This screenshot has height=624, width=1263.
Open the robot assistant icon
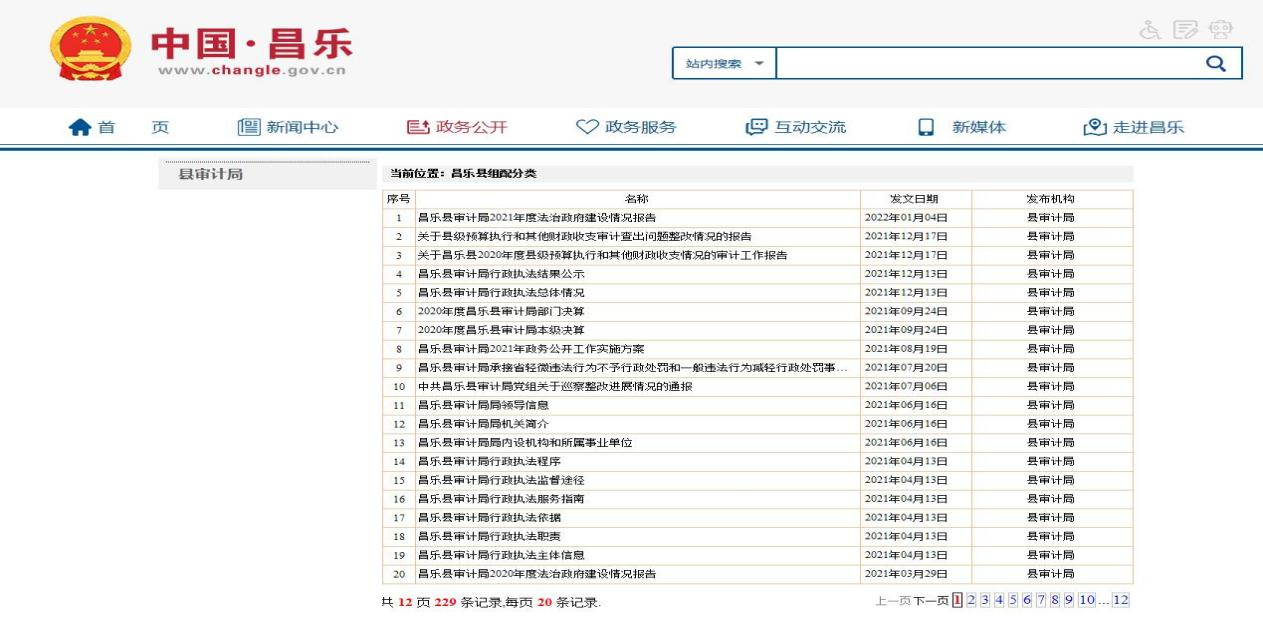[1221, 30]
